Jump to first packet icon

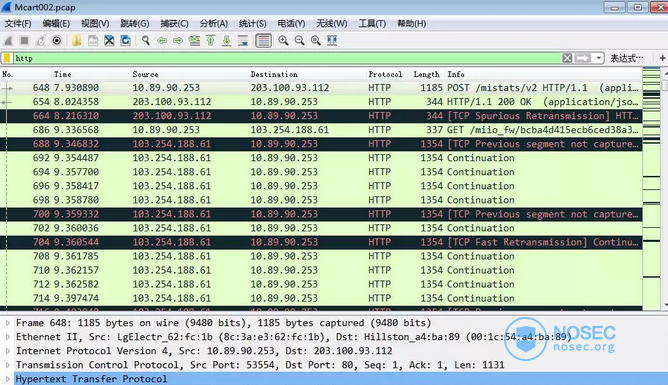[x=210, y=40]
